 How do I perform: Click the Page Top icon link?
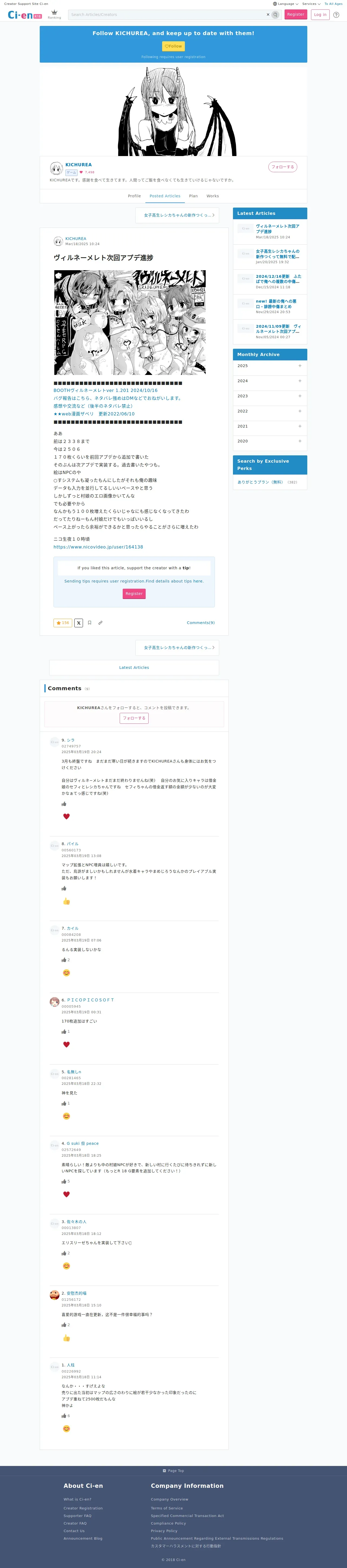click(x=173, y=1471)
